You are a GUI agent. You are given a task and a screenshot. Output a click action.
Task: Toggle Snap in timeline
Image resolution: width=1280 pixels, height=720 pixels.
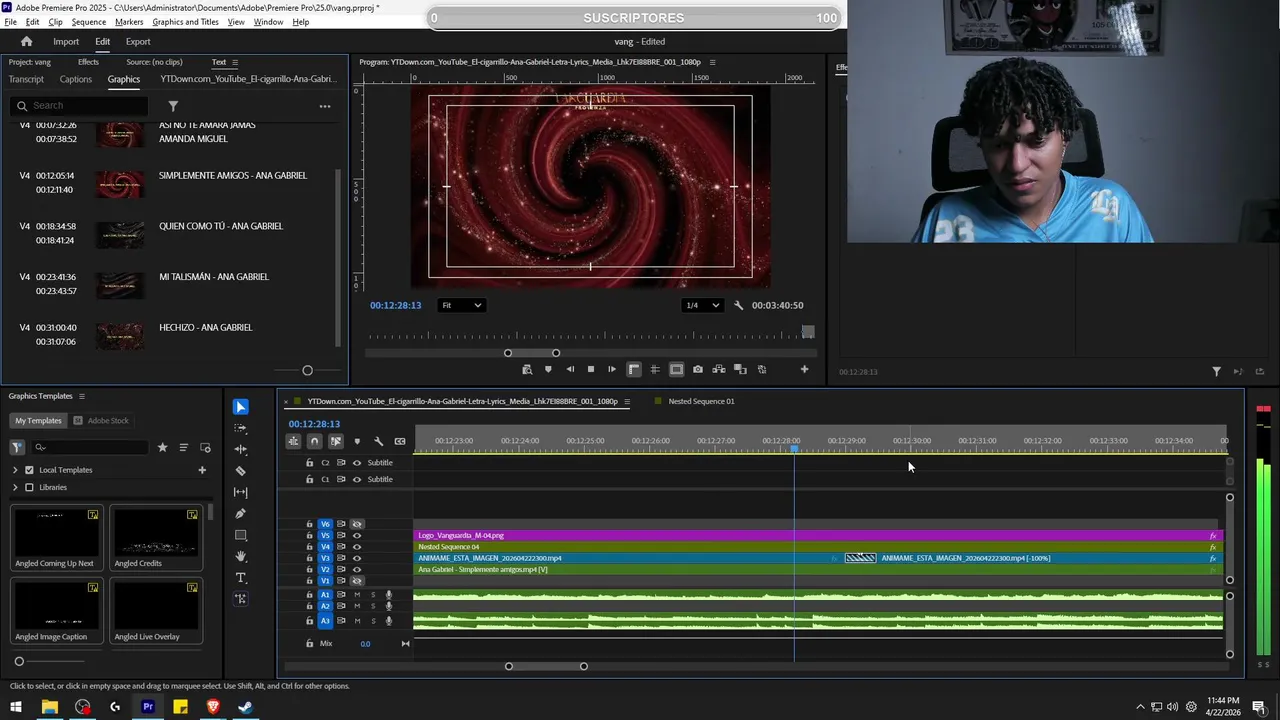click(314, 441)
